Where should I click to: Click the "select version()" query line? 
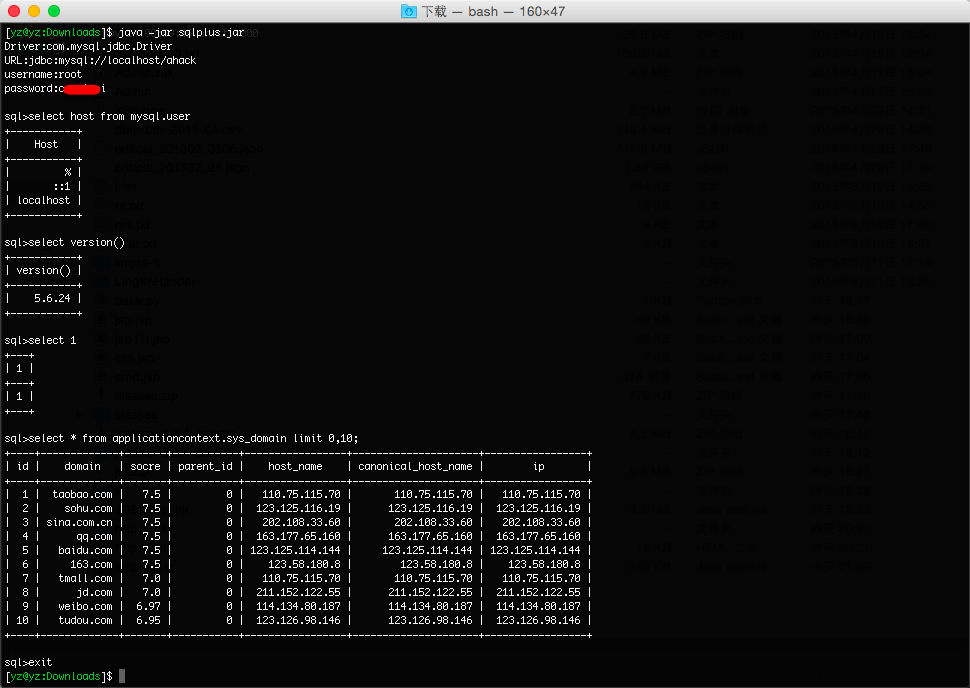64,243
